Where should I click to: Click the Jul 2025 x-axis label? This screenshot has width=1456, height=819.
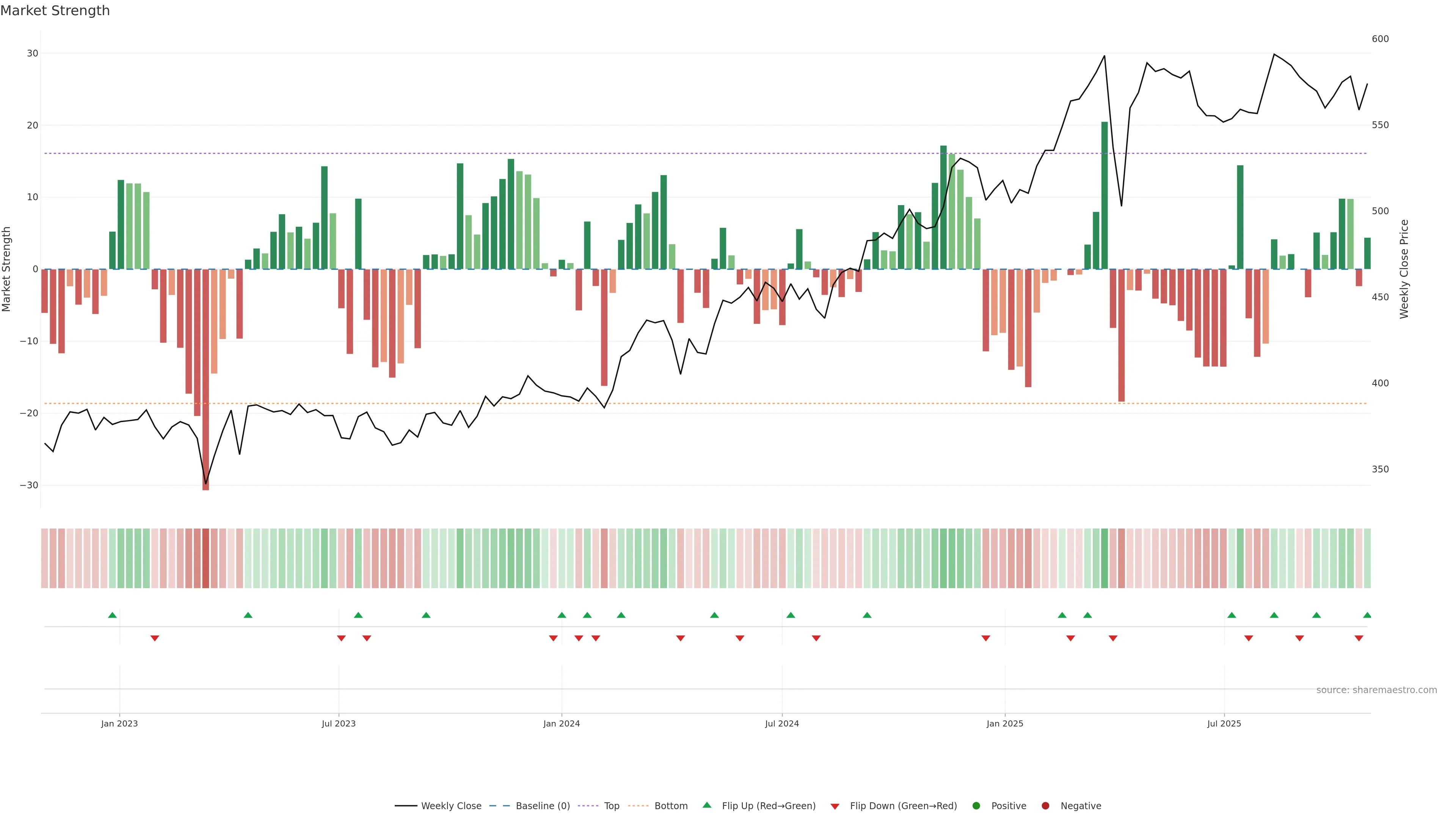click(1224, 723)
